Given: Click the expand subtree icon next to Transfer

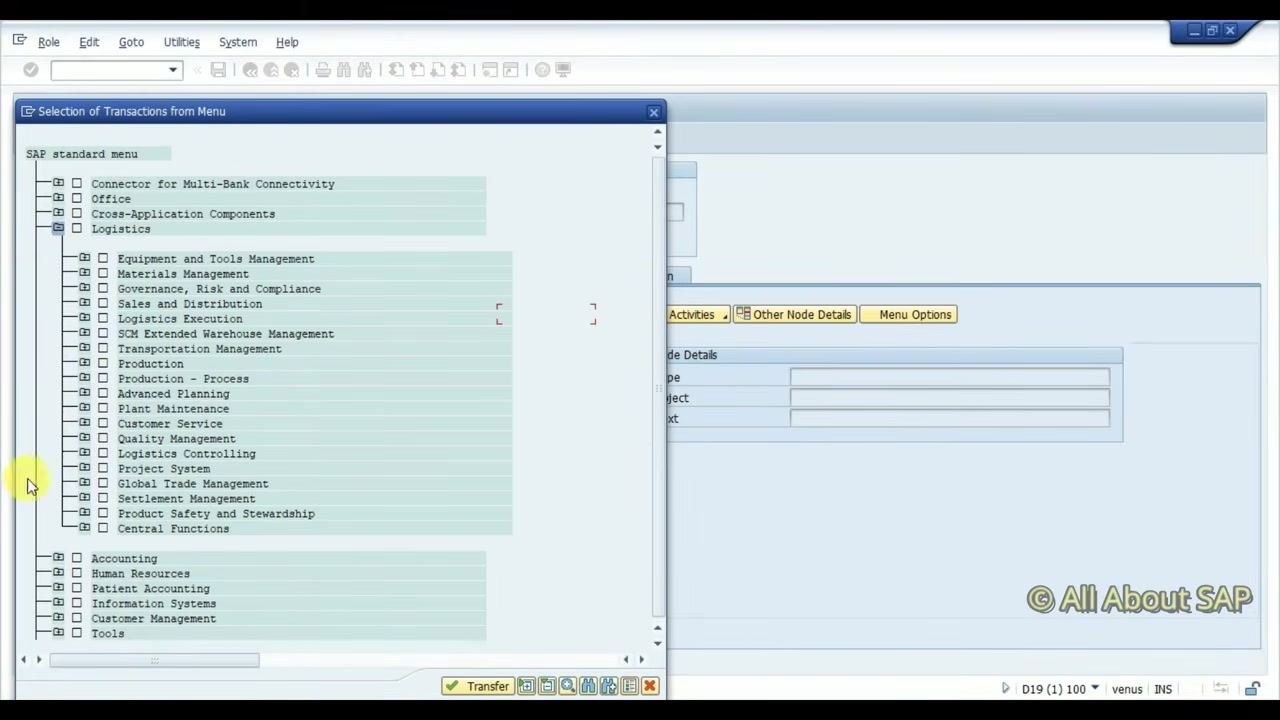Looking at the screenshot, I should (526, 686).
